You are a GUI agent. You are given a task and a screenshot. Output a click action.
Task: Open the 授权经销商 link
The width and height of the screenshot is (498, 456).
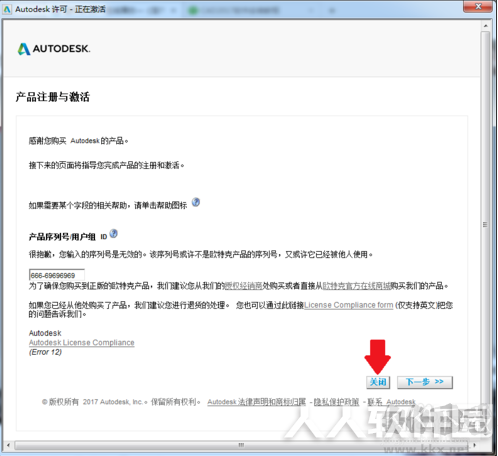pos(243,286)
